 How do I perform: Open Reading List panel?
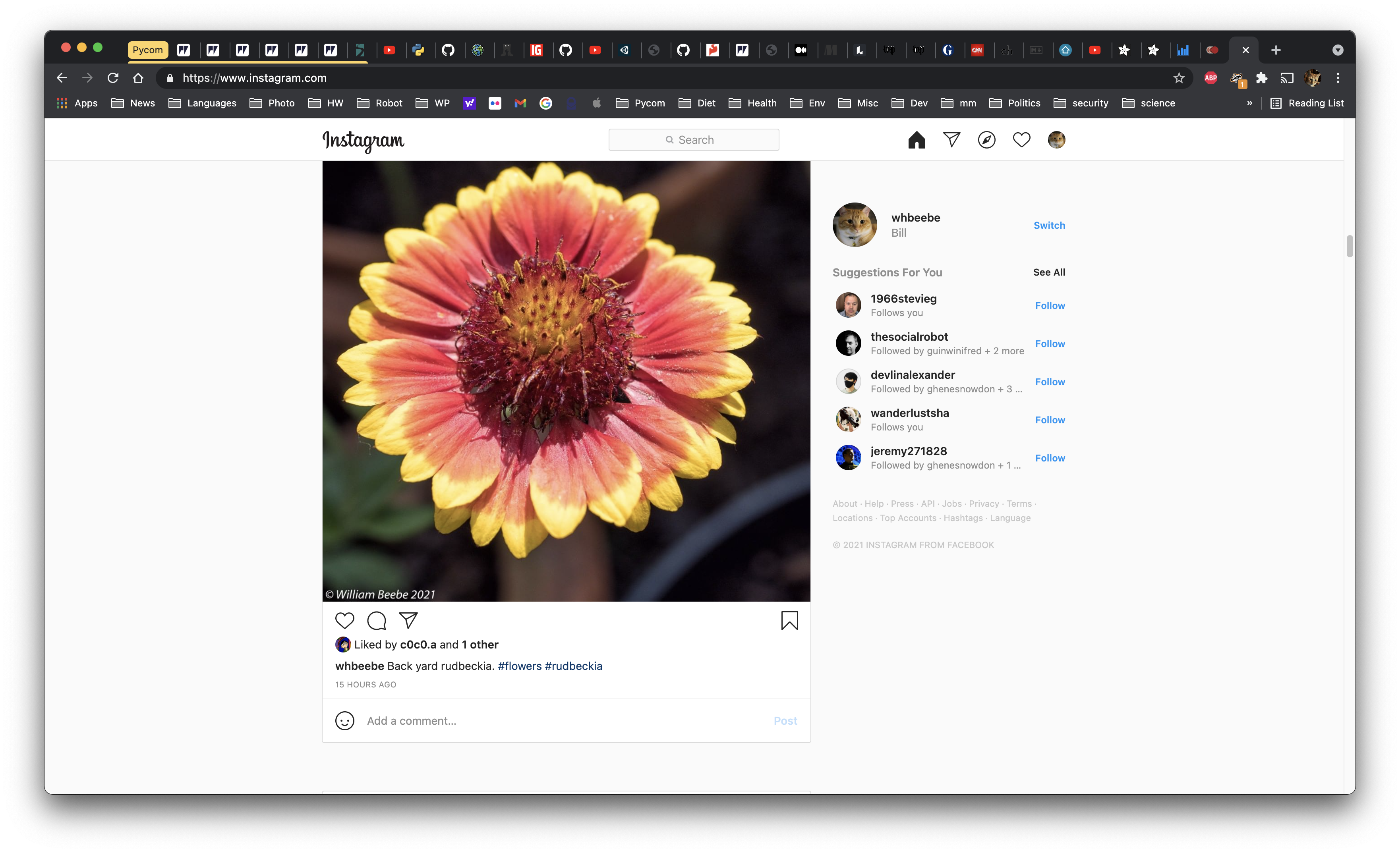pos(1307,103)
